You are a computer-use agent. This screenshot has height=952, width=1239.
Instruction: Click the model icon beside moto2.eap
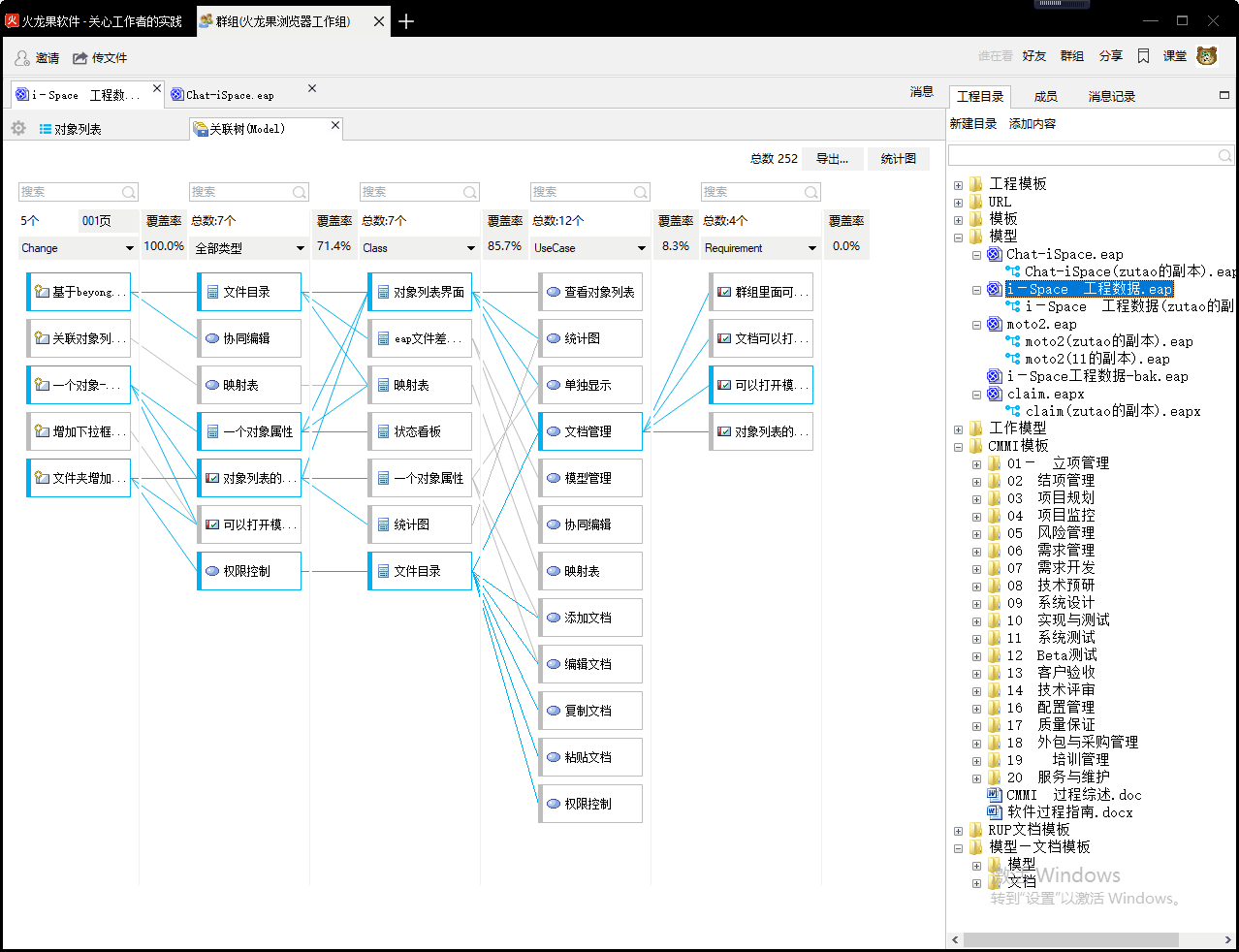[x=992, y=323]
